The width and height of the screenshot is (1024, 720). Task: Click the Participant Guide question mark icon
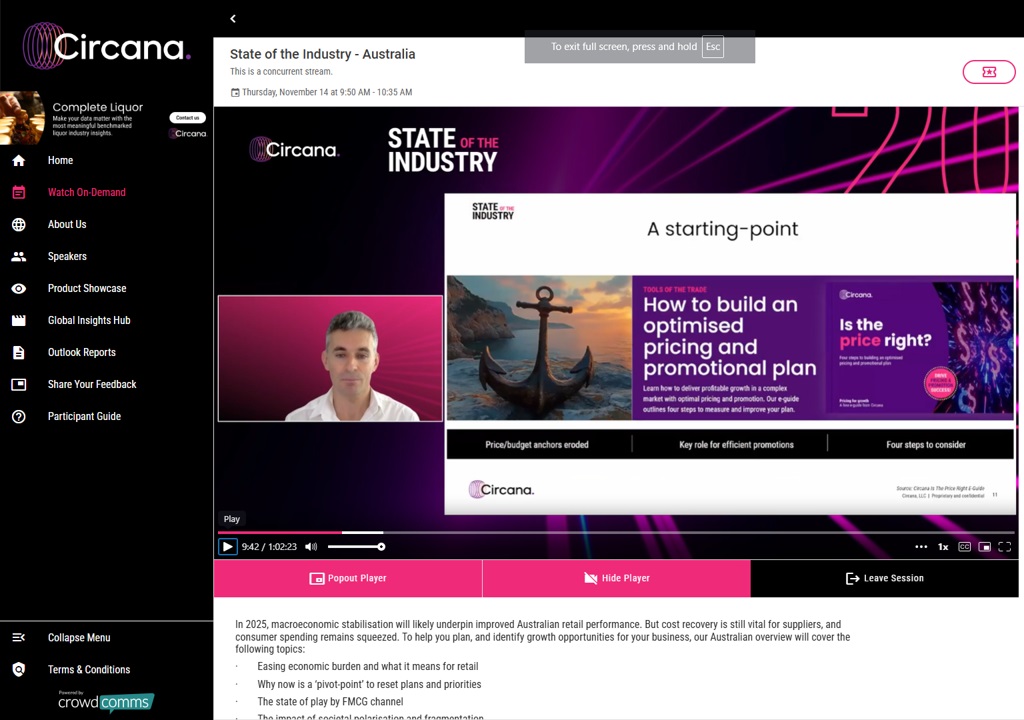tap(19, 416)
